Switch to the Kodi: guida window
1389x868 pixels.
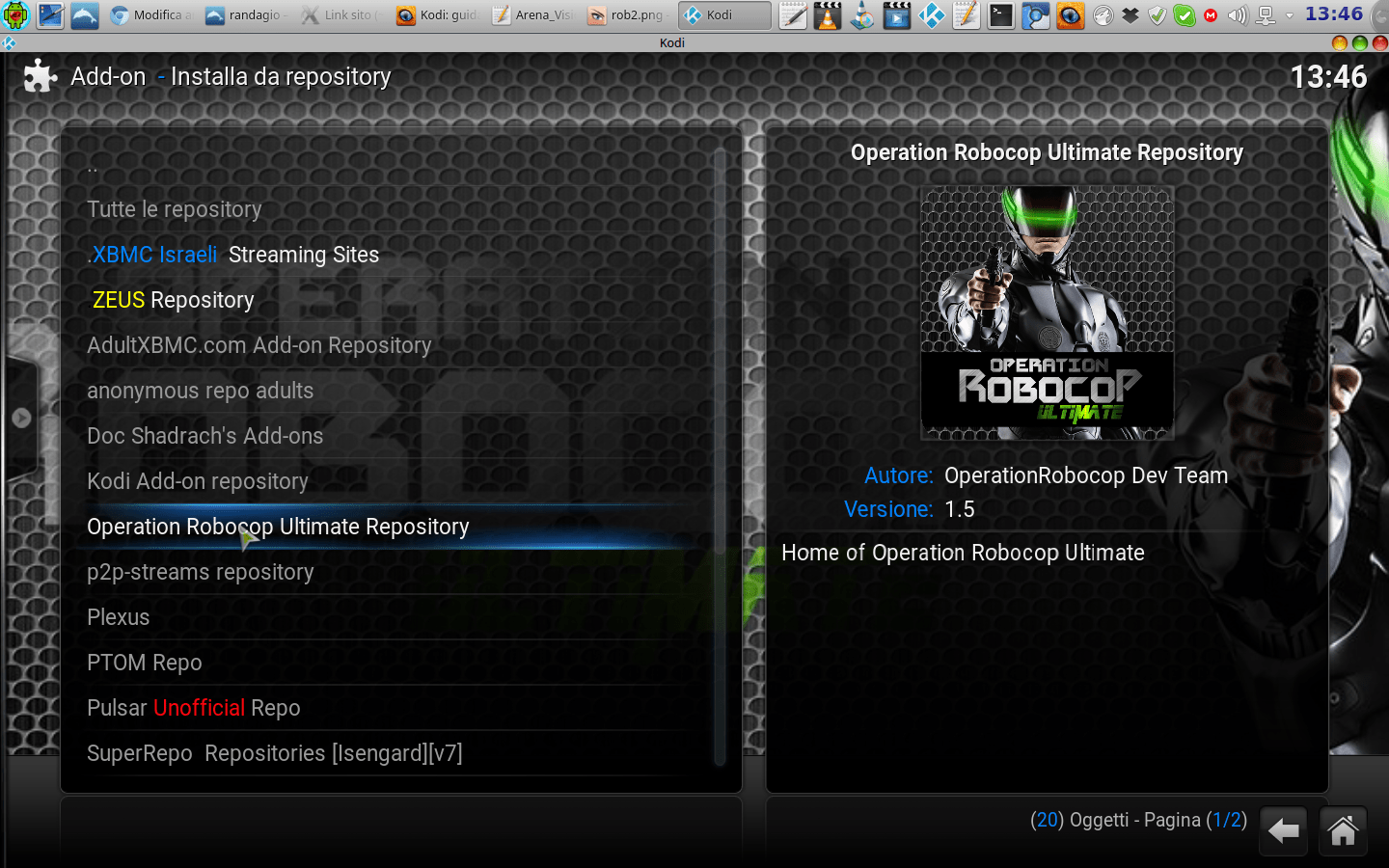click(436, 14)
